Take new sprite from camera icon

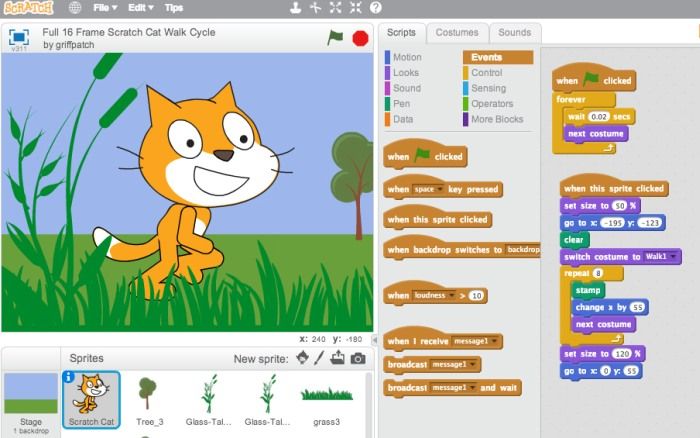[x=358, y=358]
